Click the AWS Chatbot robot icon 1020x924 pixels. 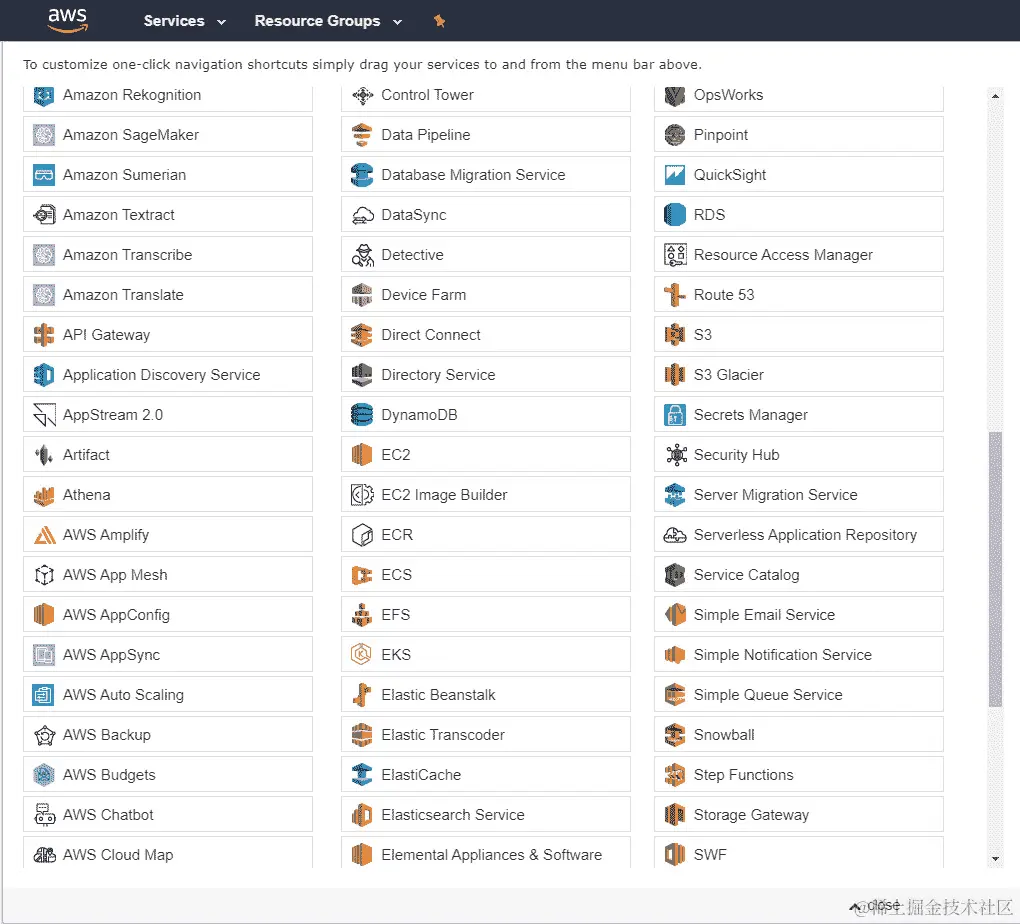[44, 815]
